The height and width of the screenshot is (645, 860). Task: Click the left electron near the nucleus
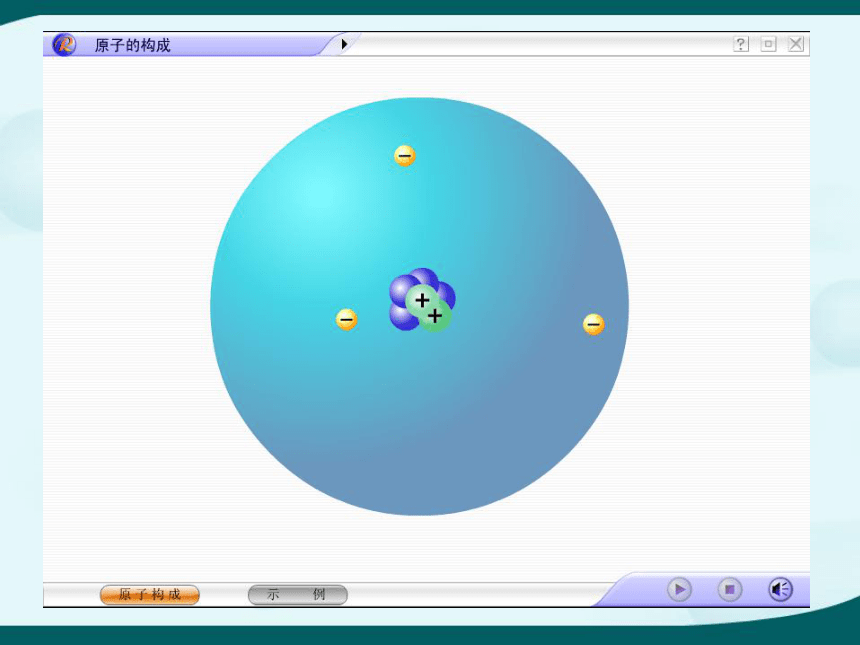346,319
